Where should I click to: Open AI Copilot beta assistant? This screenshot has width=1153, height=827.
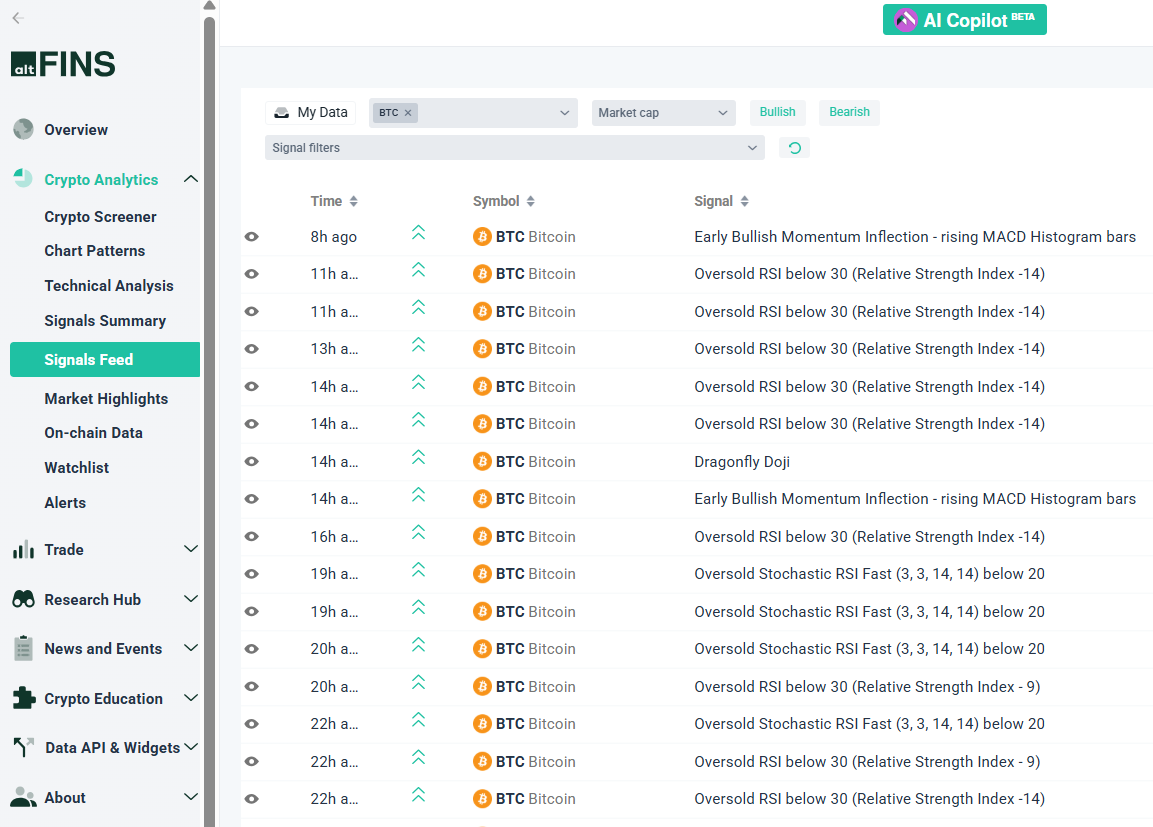click(x=964, y=20)
